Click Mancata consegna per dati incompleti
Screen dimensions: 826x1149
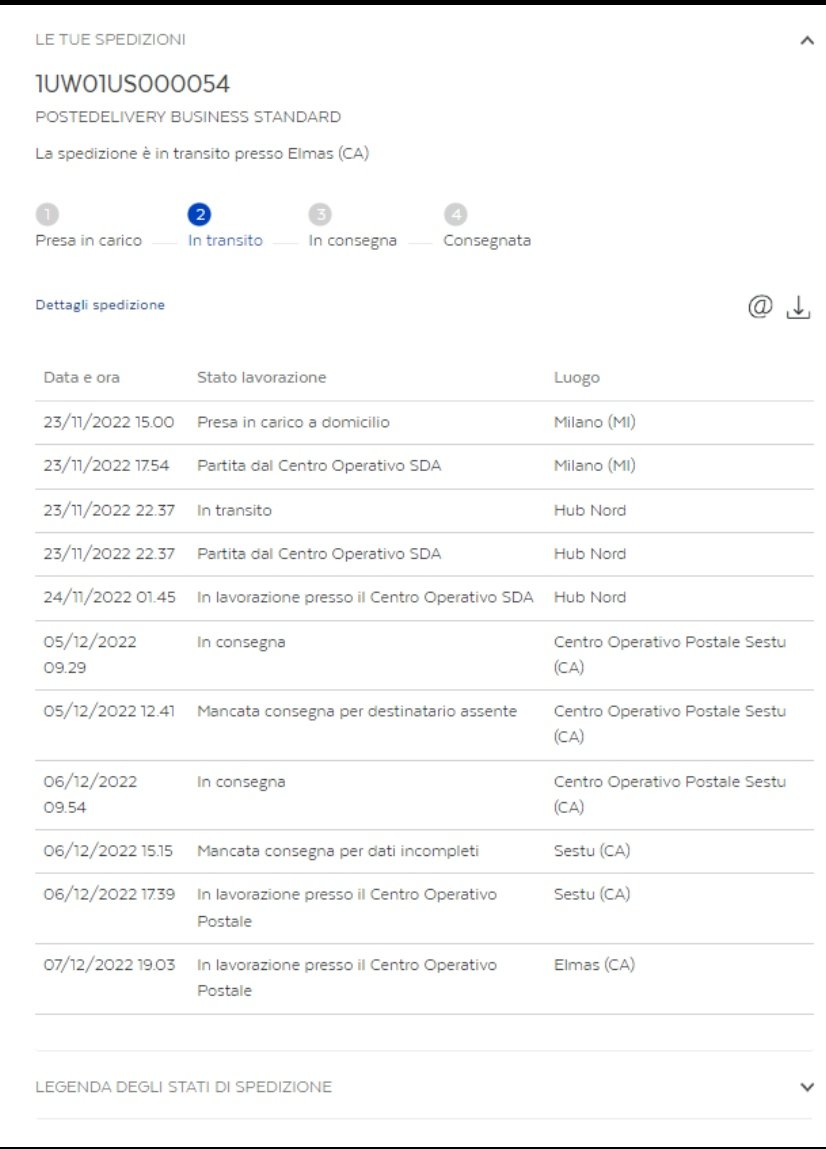coord(338,851)
